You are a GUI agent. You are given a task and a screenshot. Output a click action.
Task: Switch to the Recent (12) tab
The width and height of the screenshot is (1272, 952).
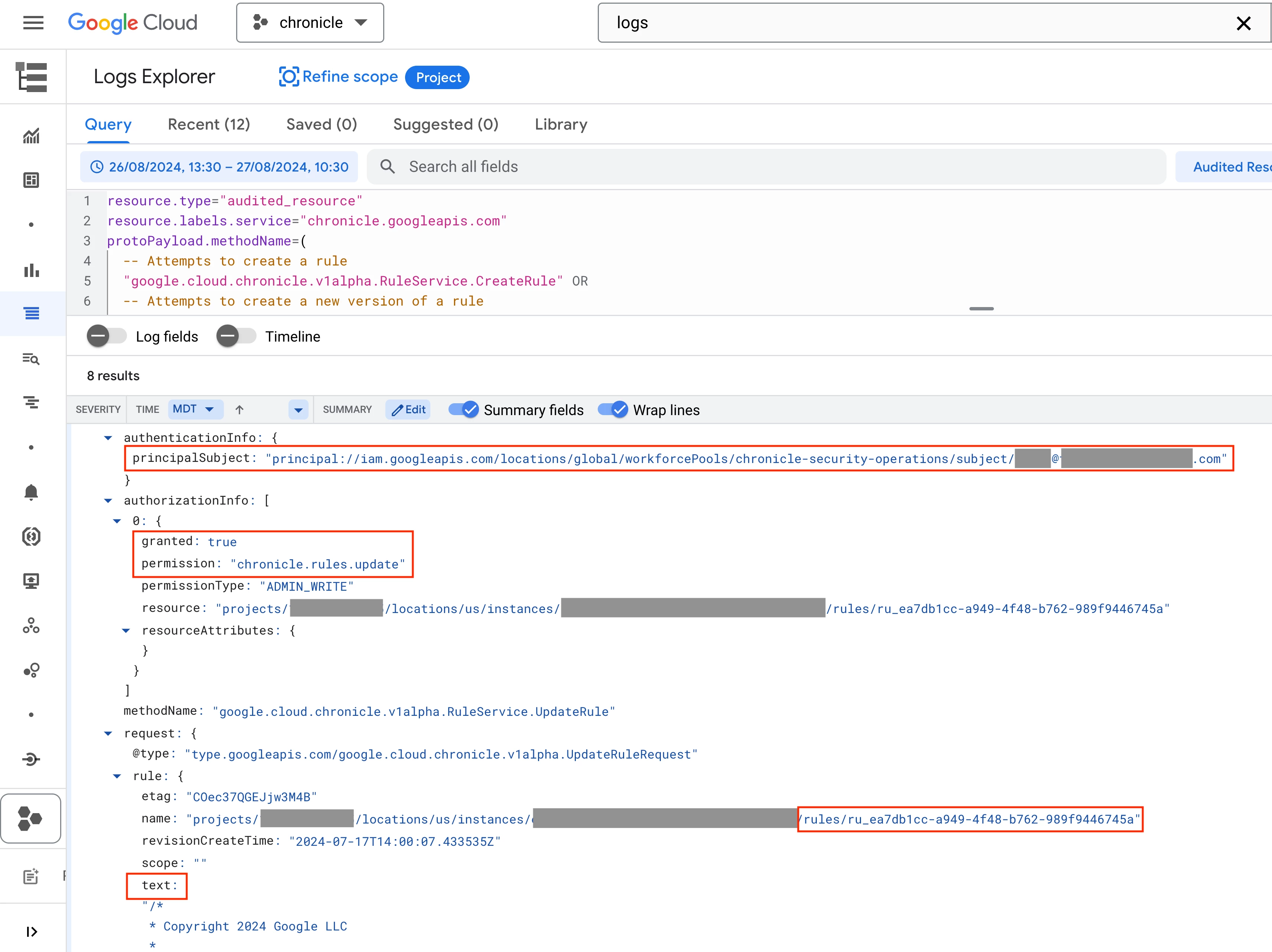pos(209,124)
